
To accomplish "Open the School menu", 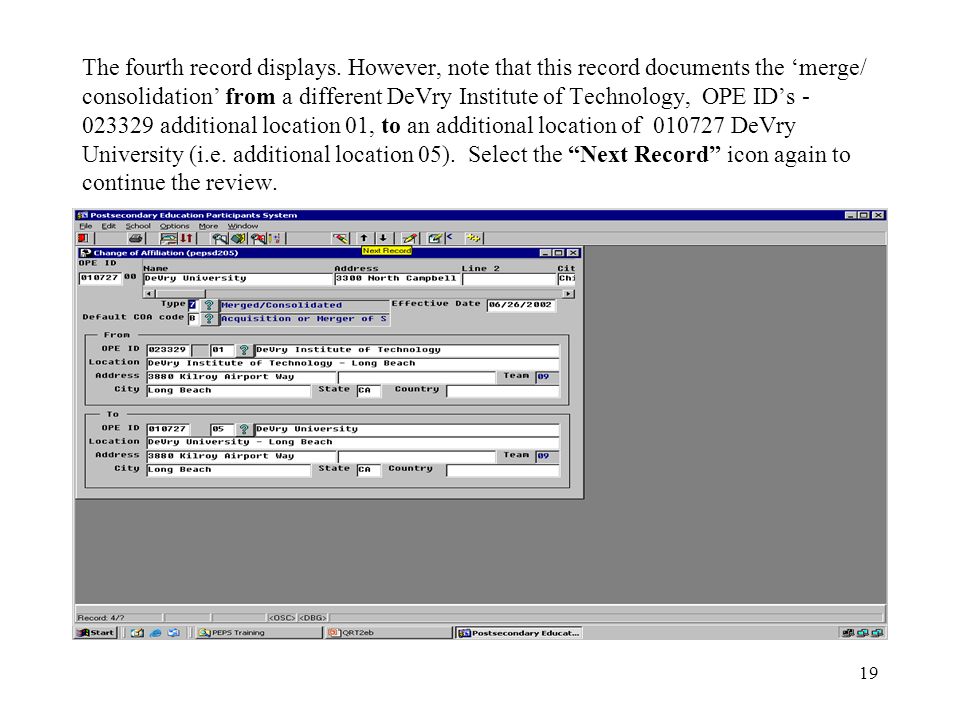I will [x=138, y=226].
